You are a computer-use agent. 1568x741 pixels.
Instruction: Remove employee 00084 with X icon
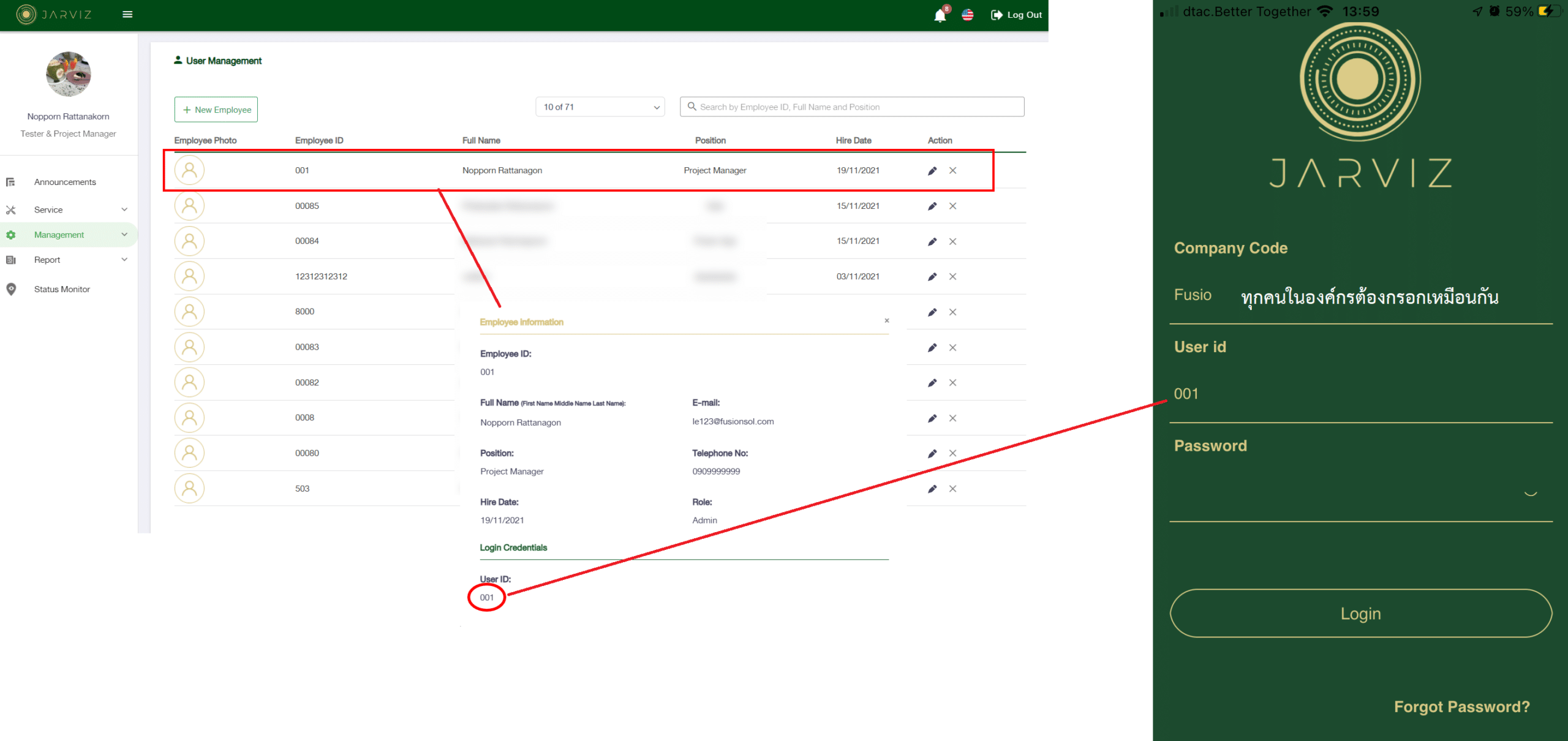pyautogui.click(x=953, y=241)
